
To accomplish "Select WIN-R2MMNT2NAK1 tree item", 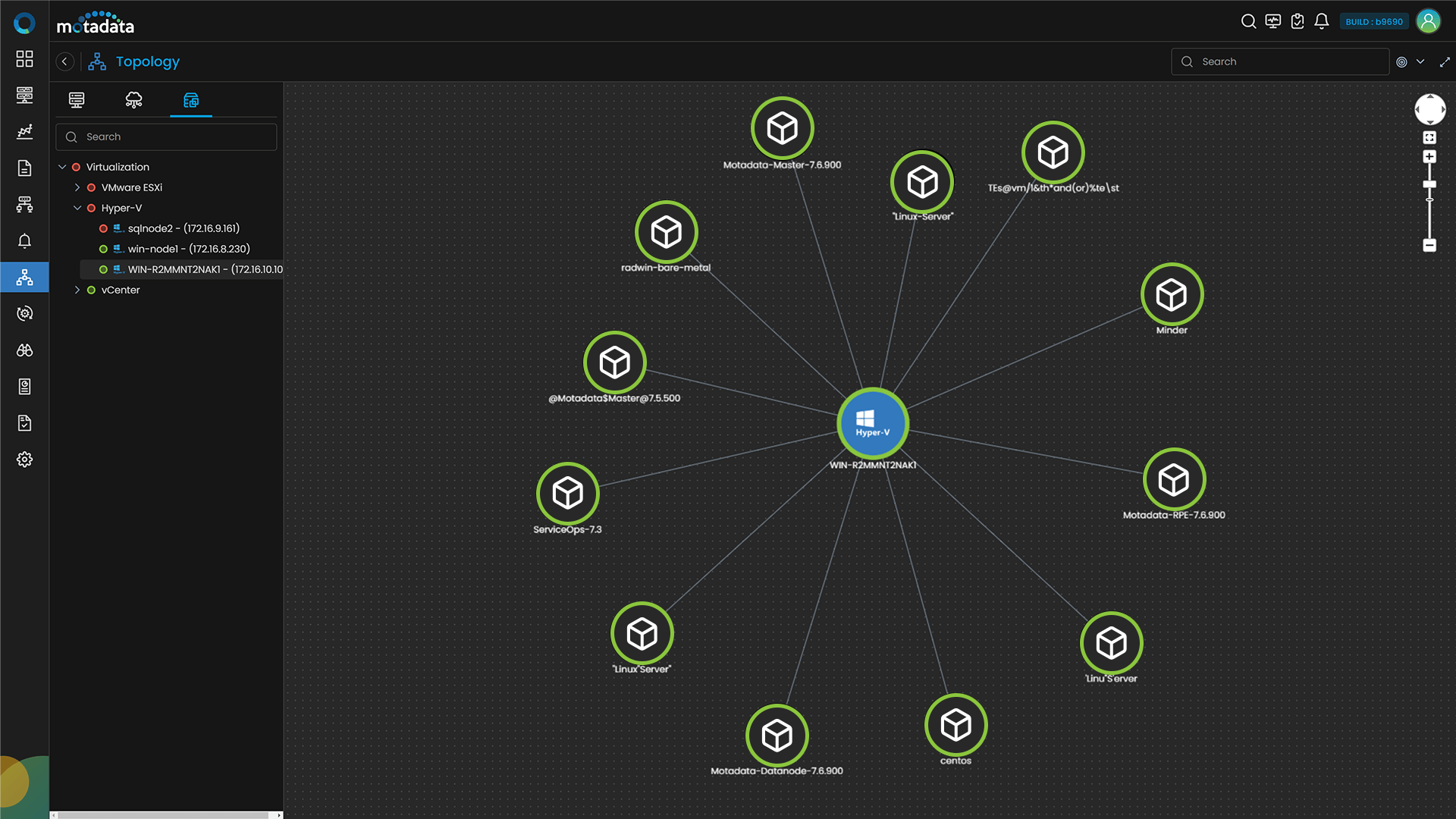I will (182, 269).
